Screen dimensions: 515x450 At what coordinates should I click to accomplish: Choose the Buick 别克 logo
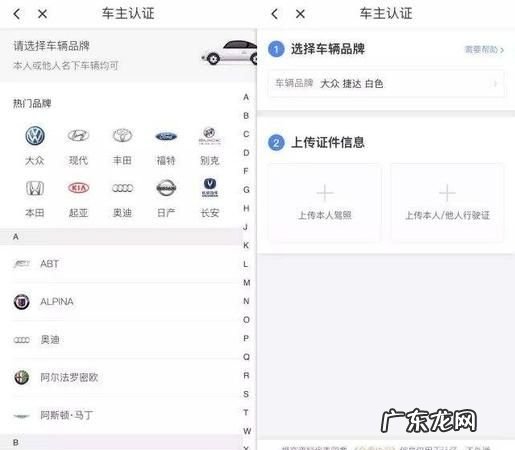(210, 136)
